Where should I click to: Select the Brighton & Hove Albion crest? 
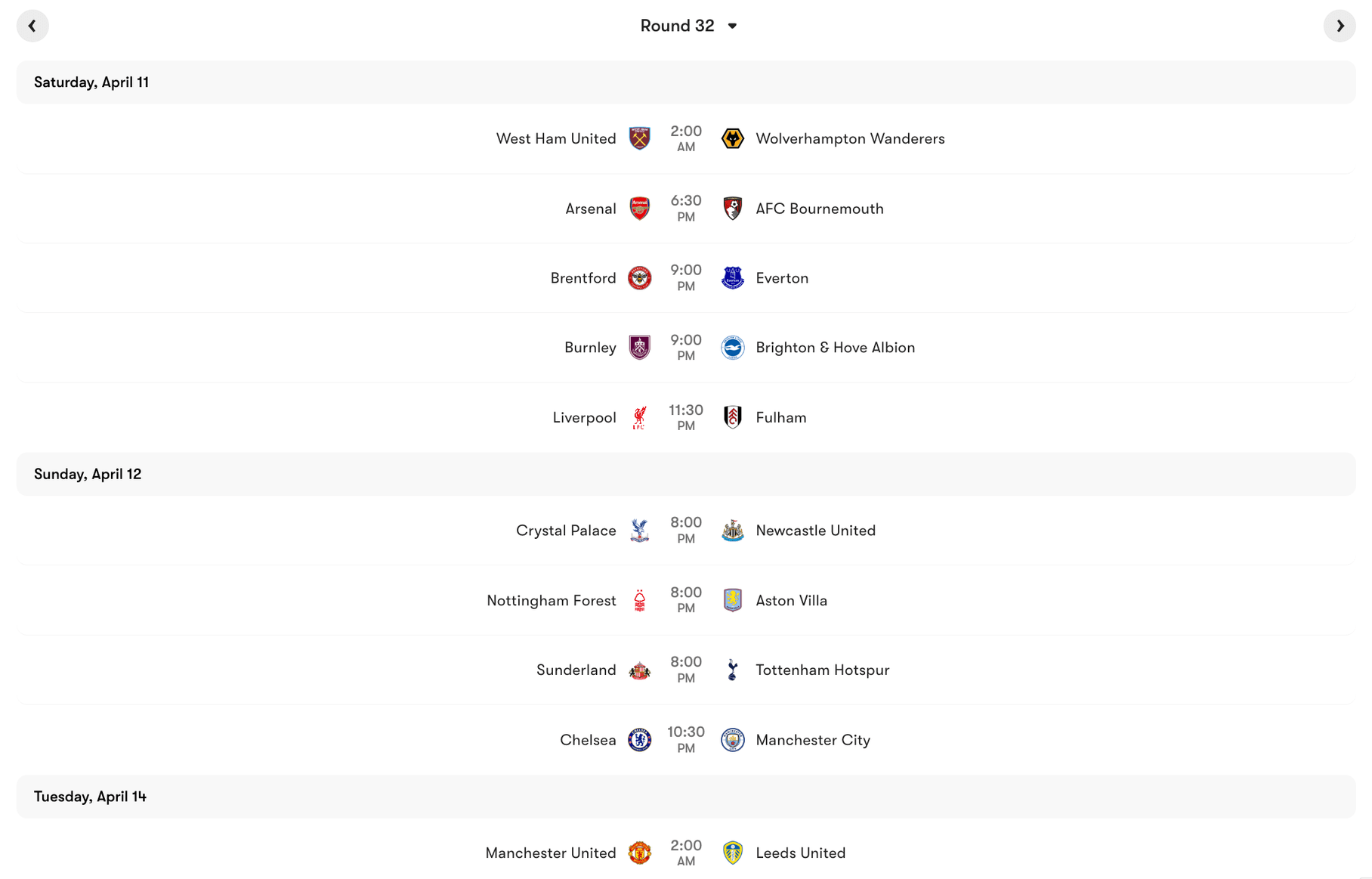732,347
